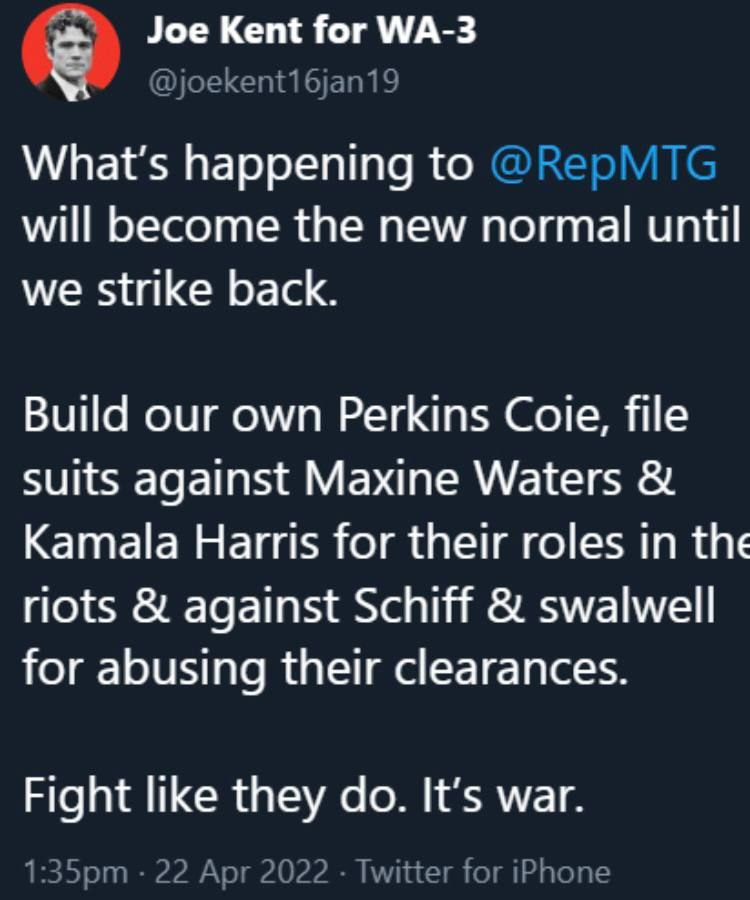The width and height of the screenshot is (750, 900).
Task: Click the words "Build our own"
Action: [x=175, y=415]
